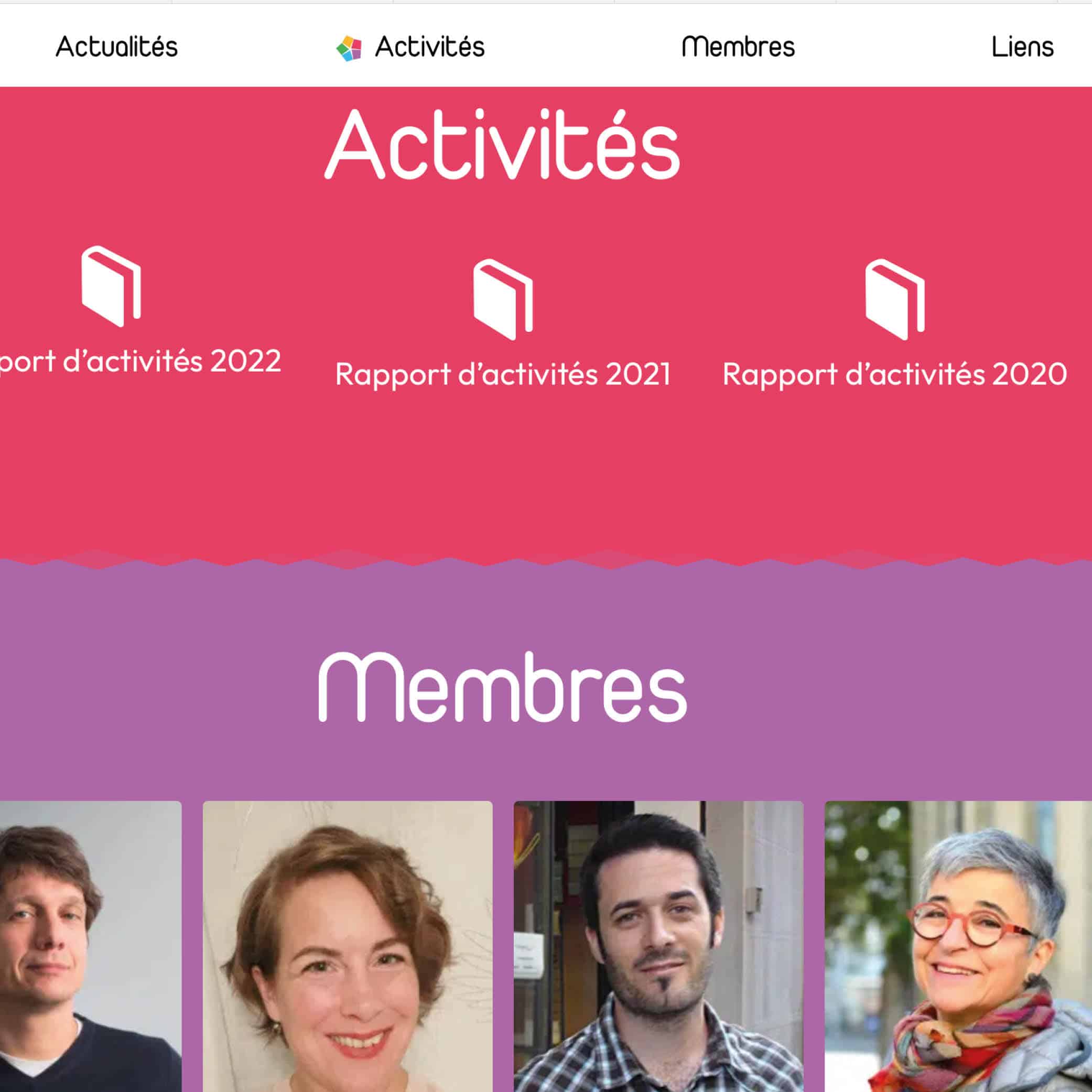Click the book icon above Rapport 2022

[x=111, y=286]
